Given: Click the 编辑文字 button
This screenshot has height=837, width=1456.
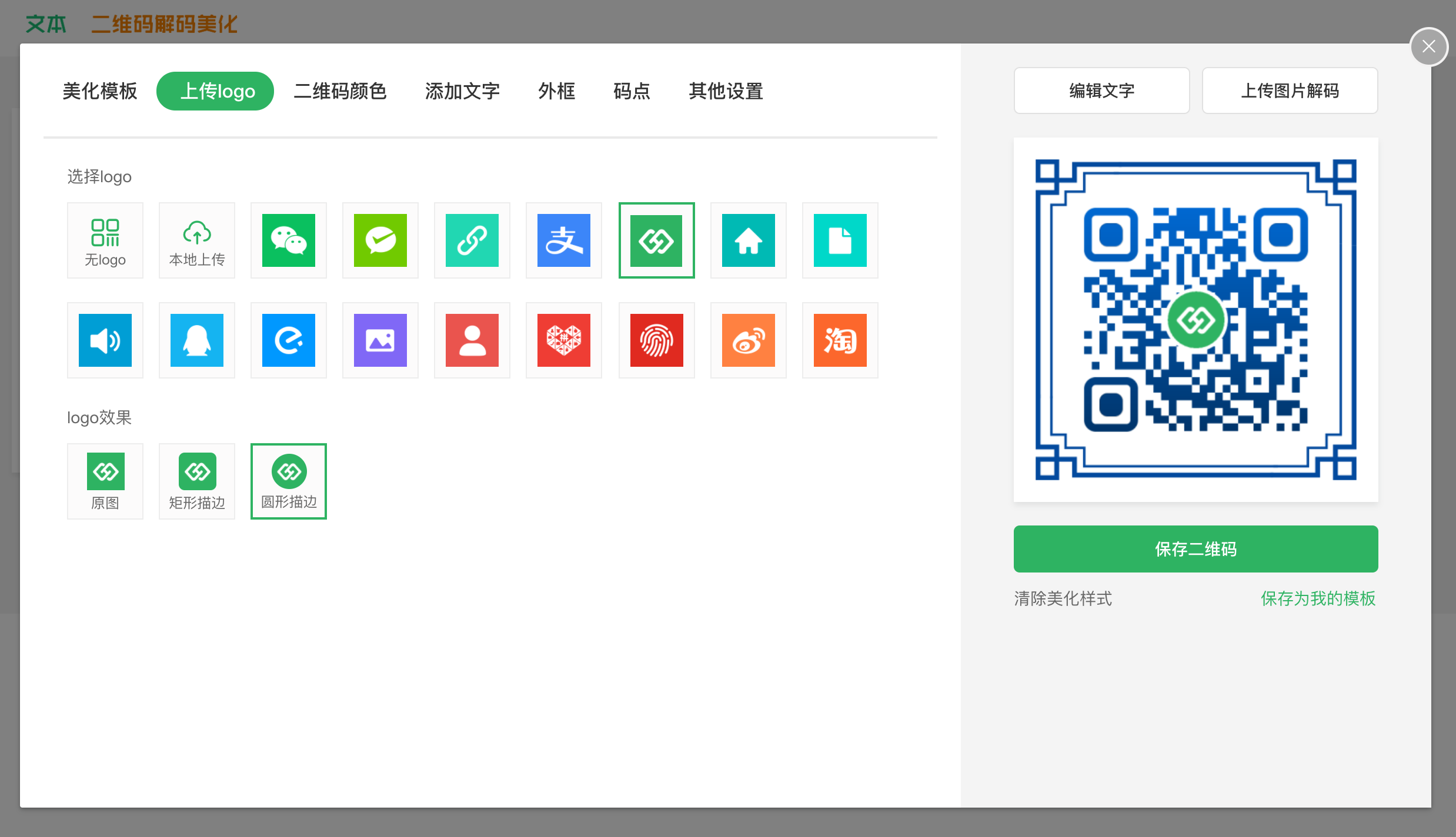Looking at the screenshot, I should pos(1102,91).
